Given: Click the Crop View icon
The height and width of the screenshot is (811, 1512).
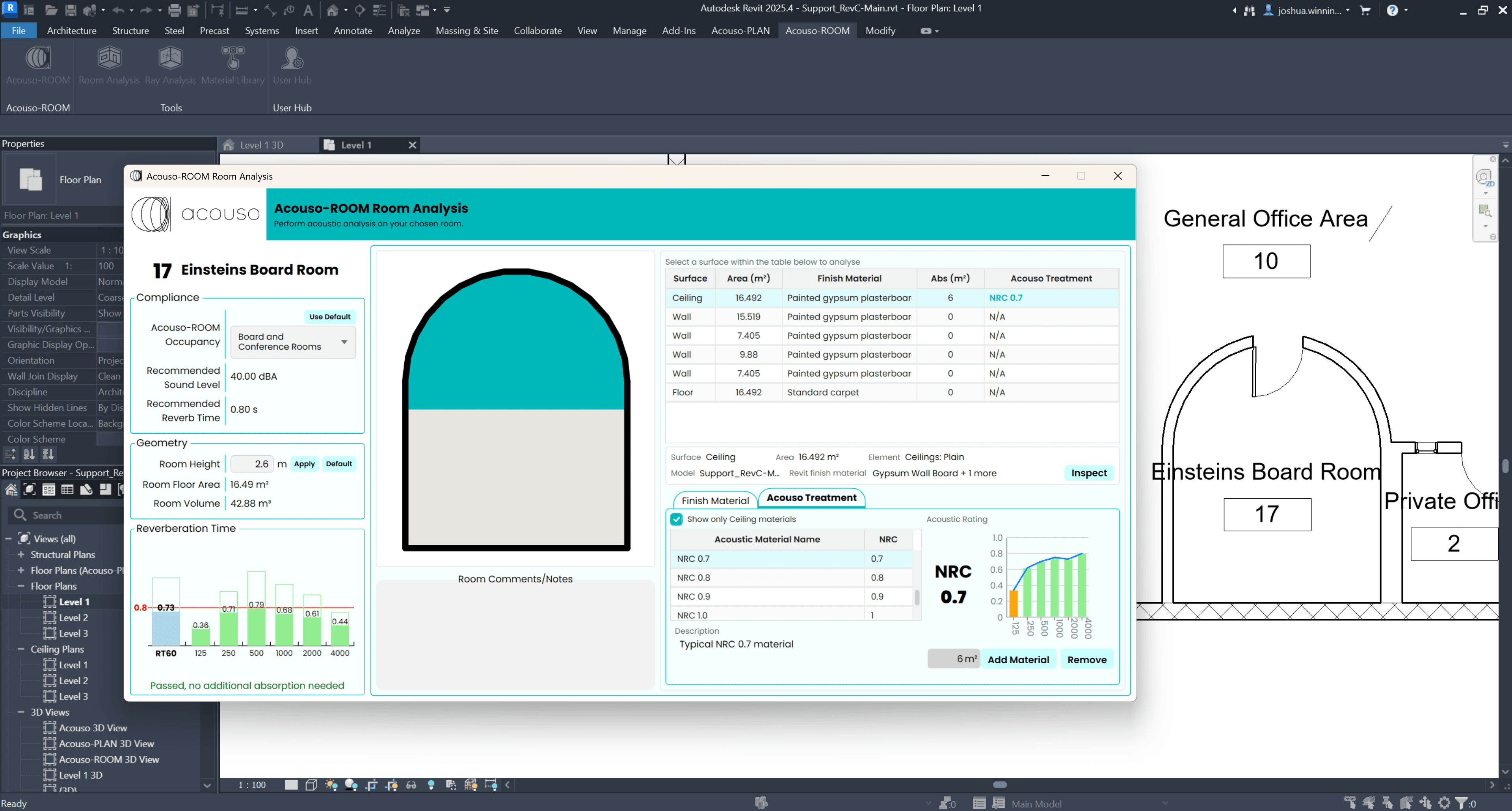Looking at the screenshot, I should click(x=372, y=785).
